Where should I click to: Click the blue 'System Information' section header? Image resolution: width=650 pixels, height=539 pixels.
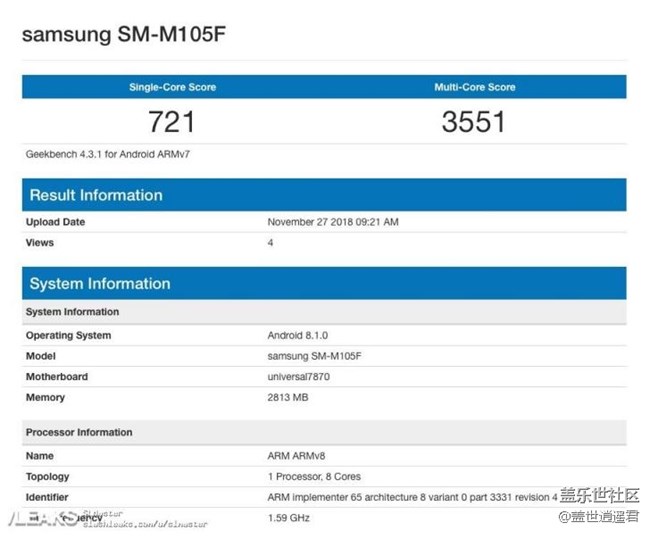[324, 283]
